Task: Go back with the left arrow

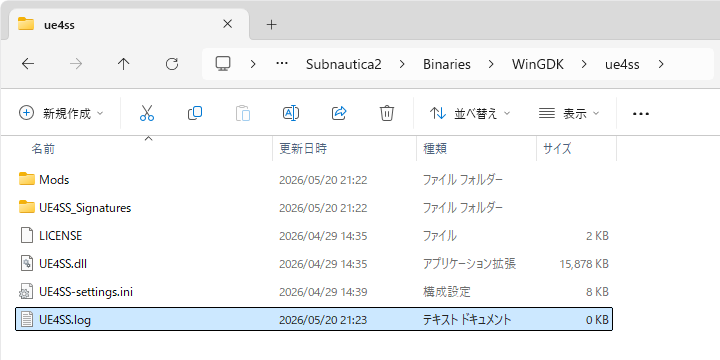Action: (28, 64)
